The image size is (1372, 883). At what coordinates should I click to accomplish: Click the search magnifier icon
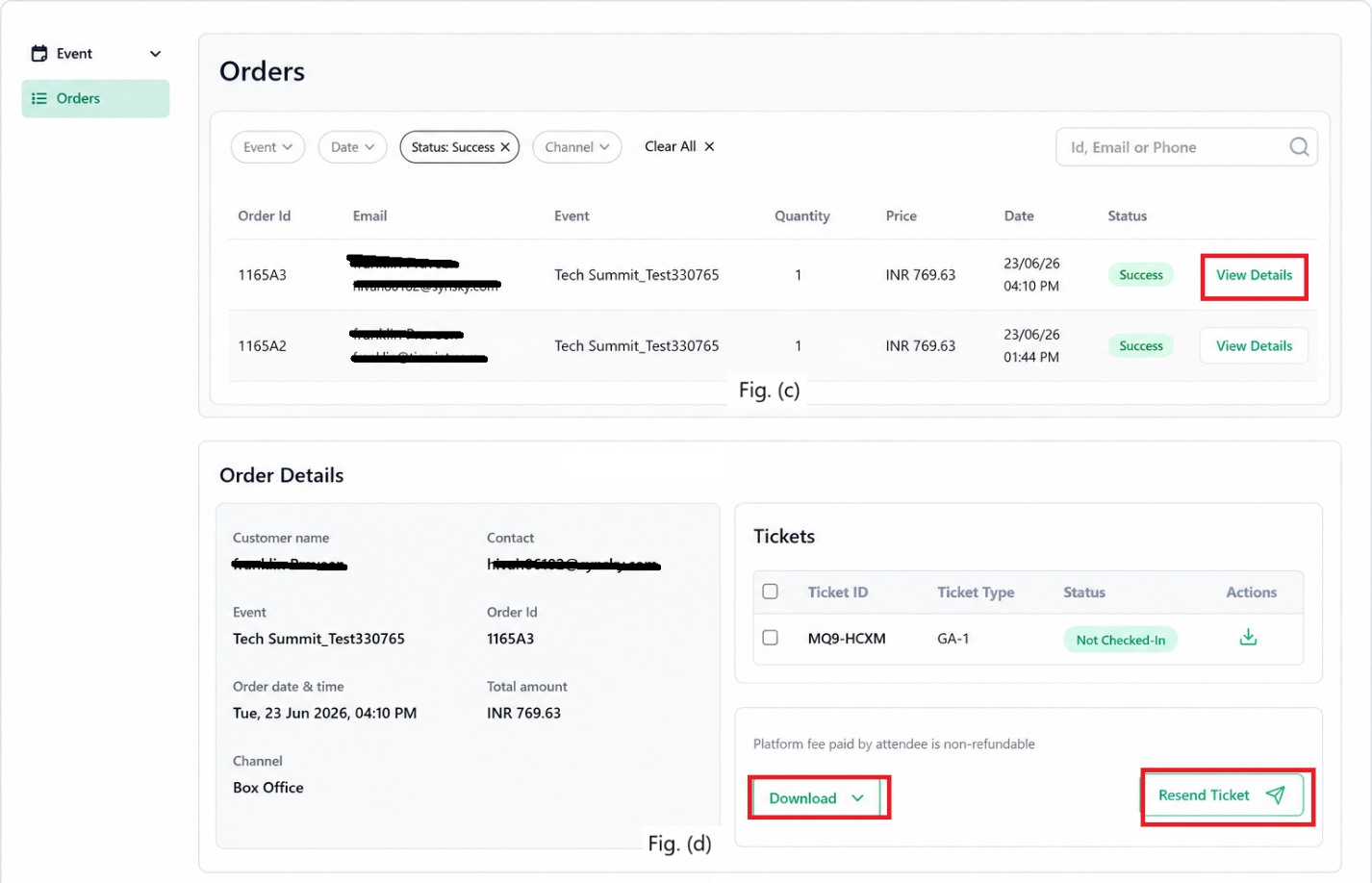pos(1299,147)
